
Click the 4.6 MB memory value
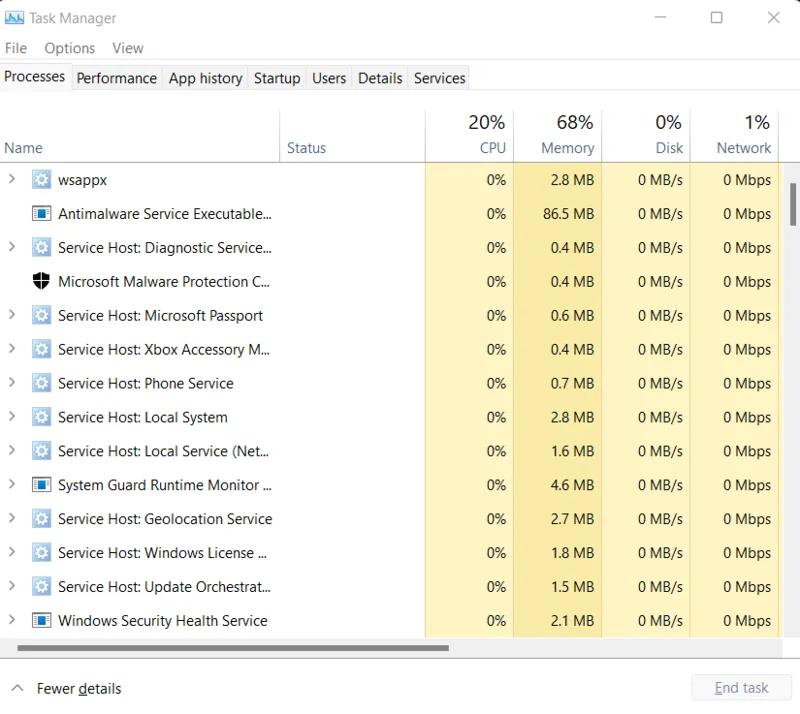tap(572, 485)
